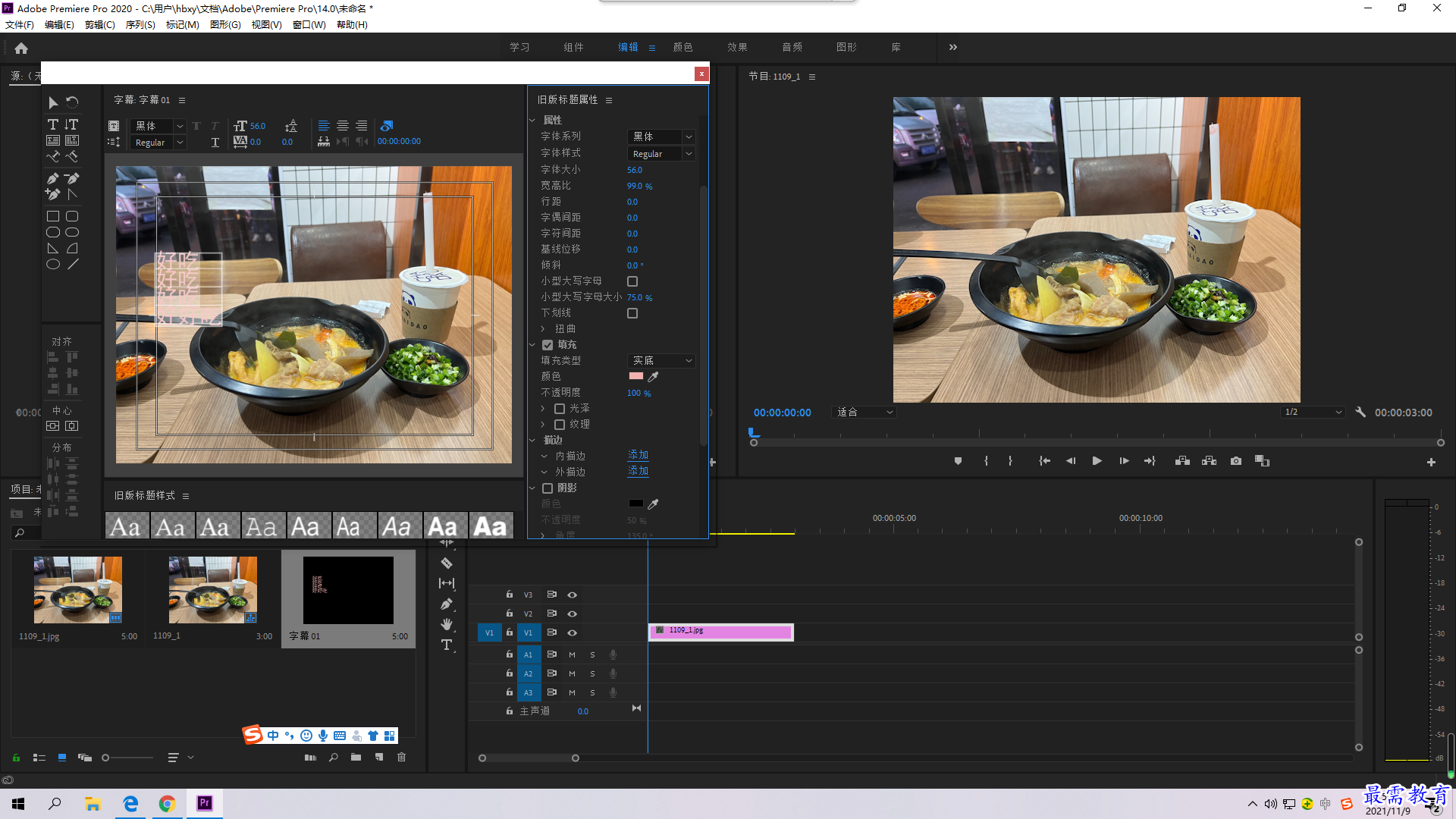Click the New Bin folder icon in project panel
Viewport: 1456px width, 819px height.
coord(356,758)
